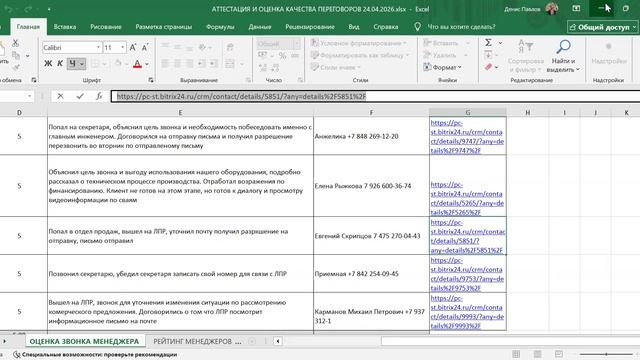This screenshot has height=360, width=640.
Task: Open the user account avatar Денис Павлов
Action: coord(552,9)
